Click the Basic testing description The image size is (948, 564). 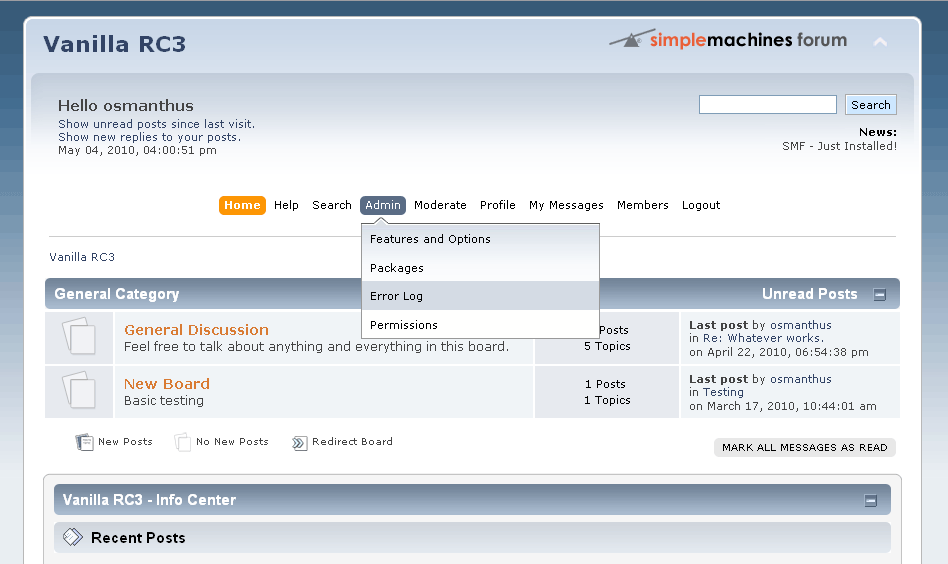pos(164,401)
